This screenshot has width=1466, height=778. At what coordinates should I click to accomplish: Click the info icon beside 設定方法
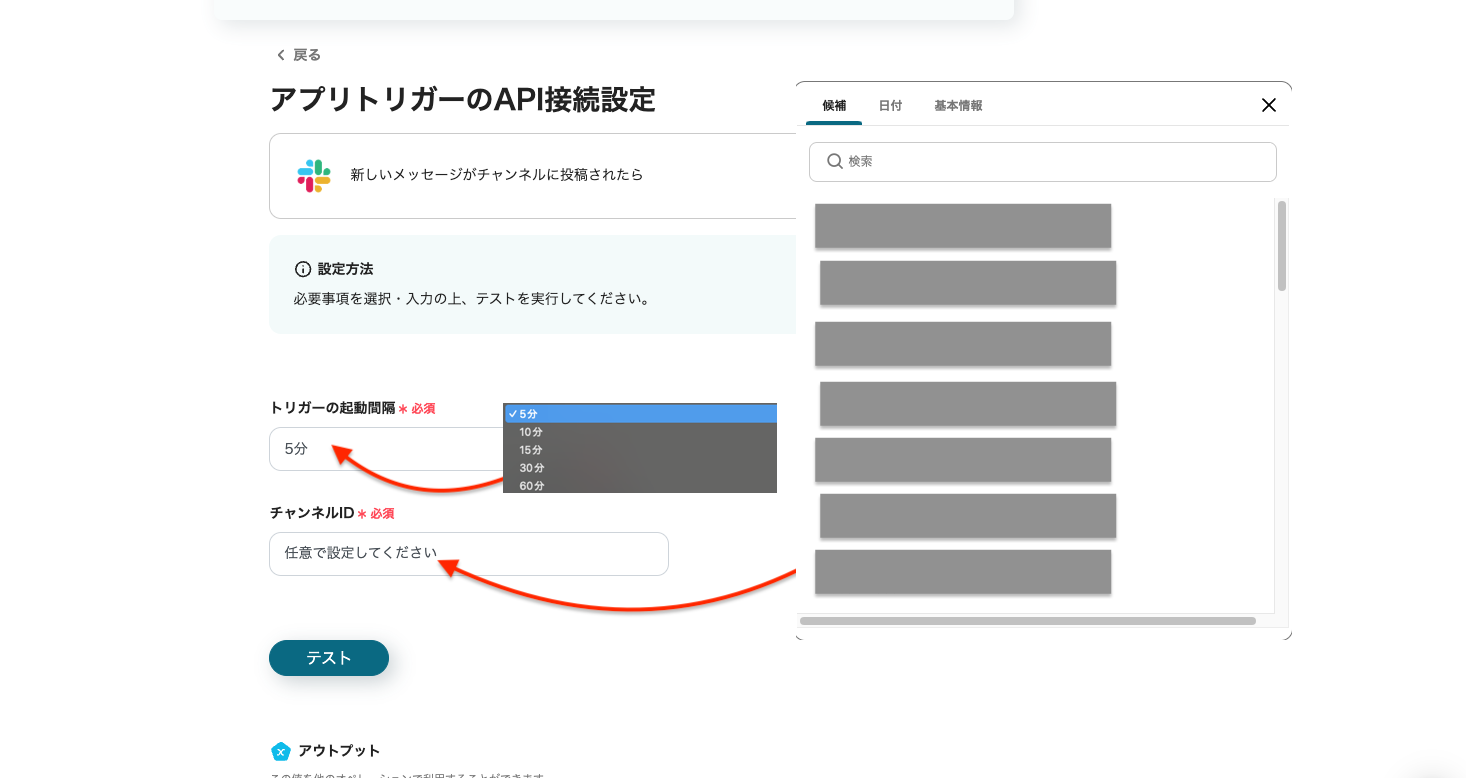(x=303, y=269)
